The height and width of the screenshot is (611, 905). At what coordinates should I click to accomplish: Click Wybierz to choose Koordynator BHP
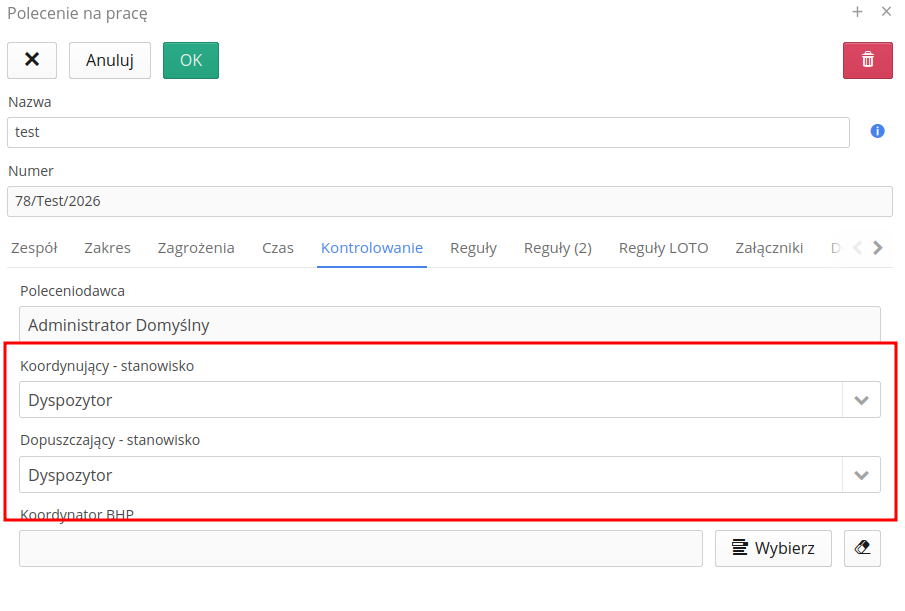tap(773, 548)
